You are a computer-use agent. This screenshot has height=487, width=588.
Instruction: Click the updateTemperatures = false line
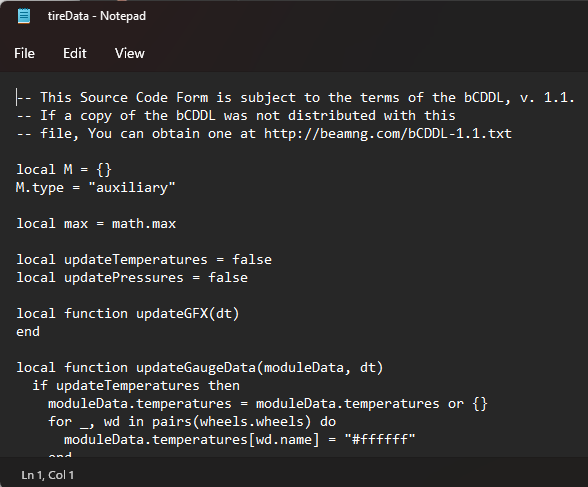(144, 259)
